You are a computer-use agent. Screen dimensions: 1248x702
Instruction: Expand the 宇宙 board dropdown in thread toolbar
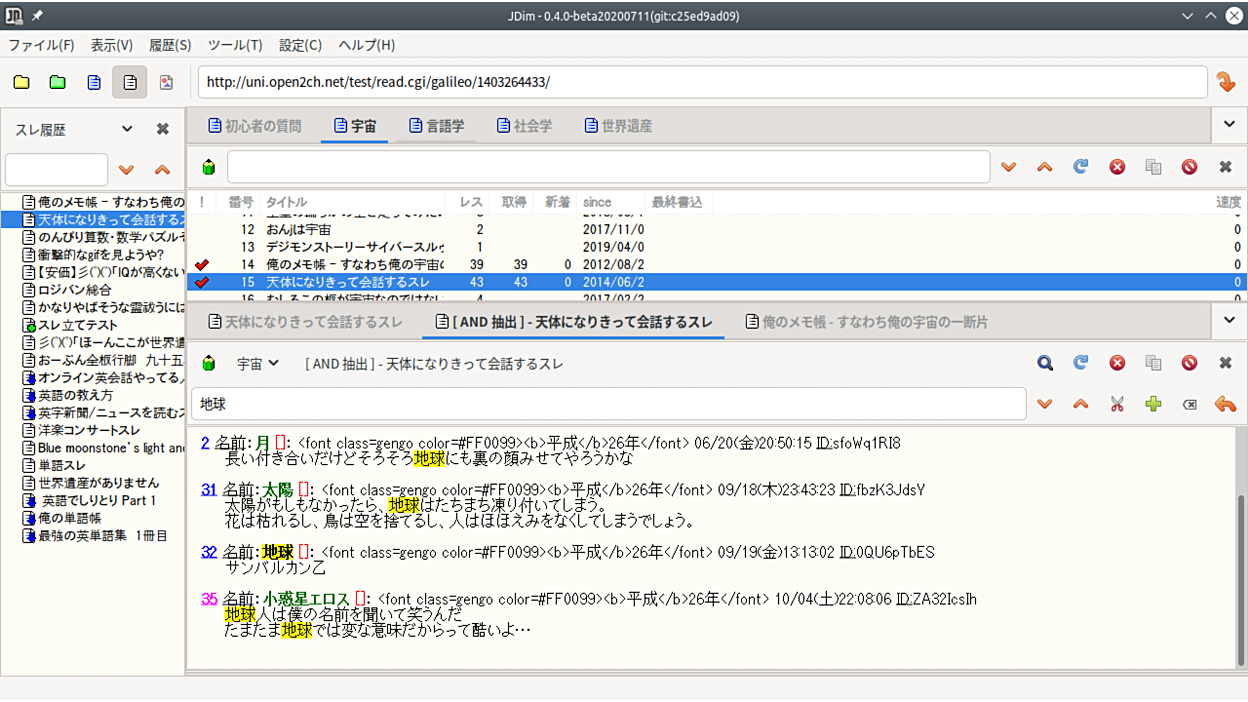[x=258, y=363]
